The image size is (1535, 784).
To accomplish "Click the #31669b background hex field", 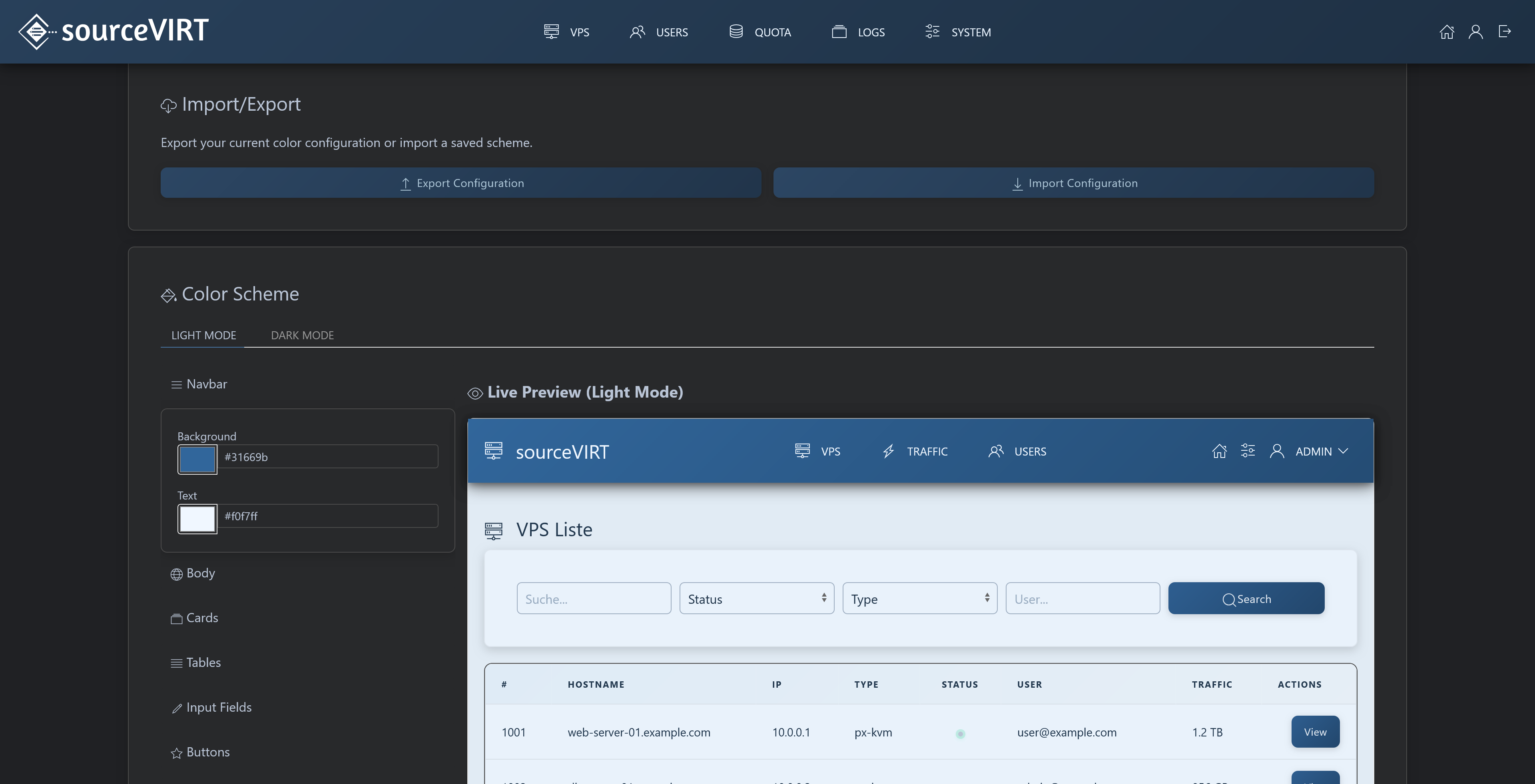I will pyautogui.click(x=328, y=457).
